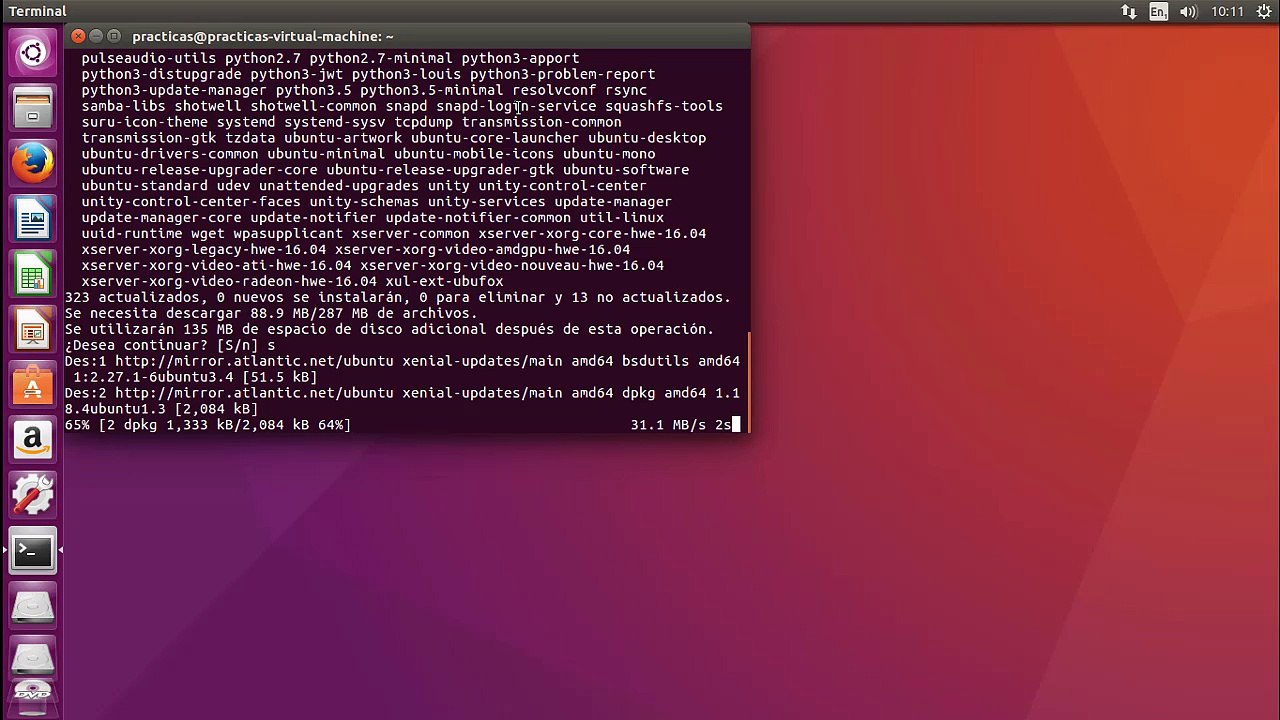Open the DVD drive launcher icon

(32, 698)
